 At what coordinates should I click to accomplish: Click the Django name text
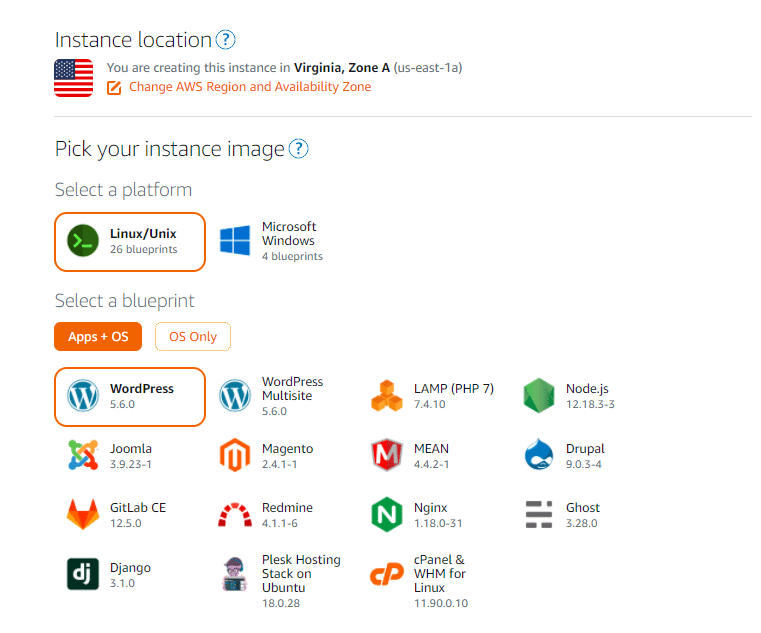click(131, 568)
